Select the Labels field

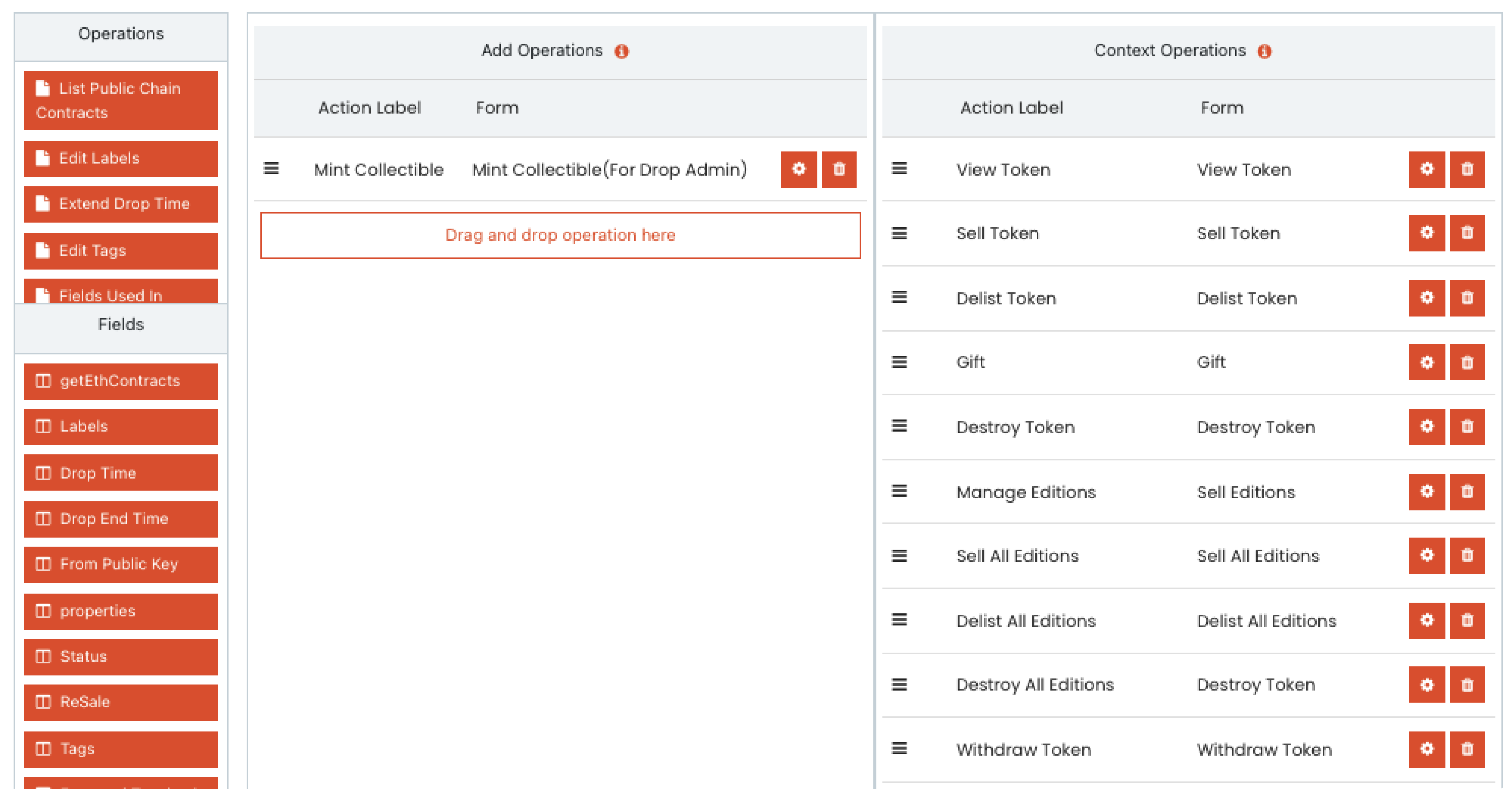(x=121, y=427)
